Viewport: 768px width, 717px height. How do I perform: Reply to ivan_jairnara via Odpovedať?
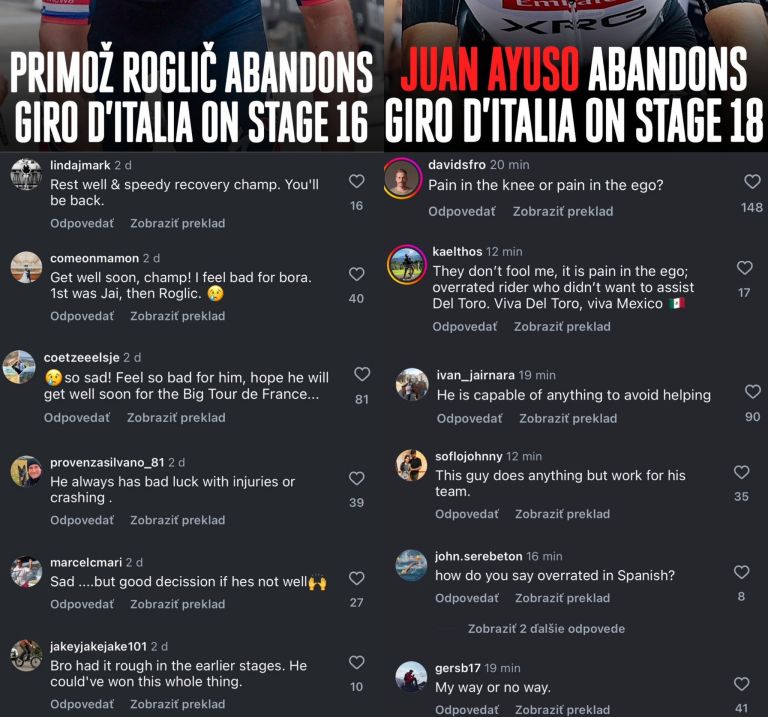(x=469, y=419)
